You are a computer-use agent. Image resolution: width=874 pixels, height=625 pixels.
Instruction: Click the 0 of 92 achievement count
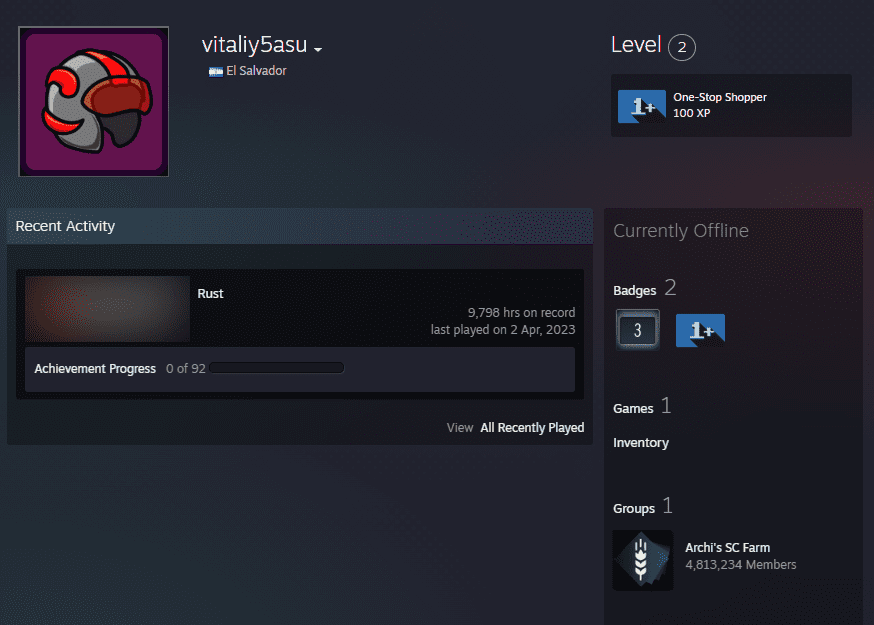click(186, 369)
